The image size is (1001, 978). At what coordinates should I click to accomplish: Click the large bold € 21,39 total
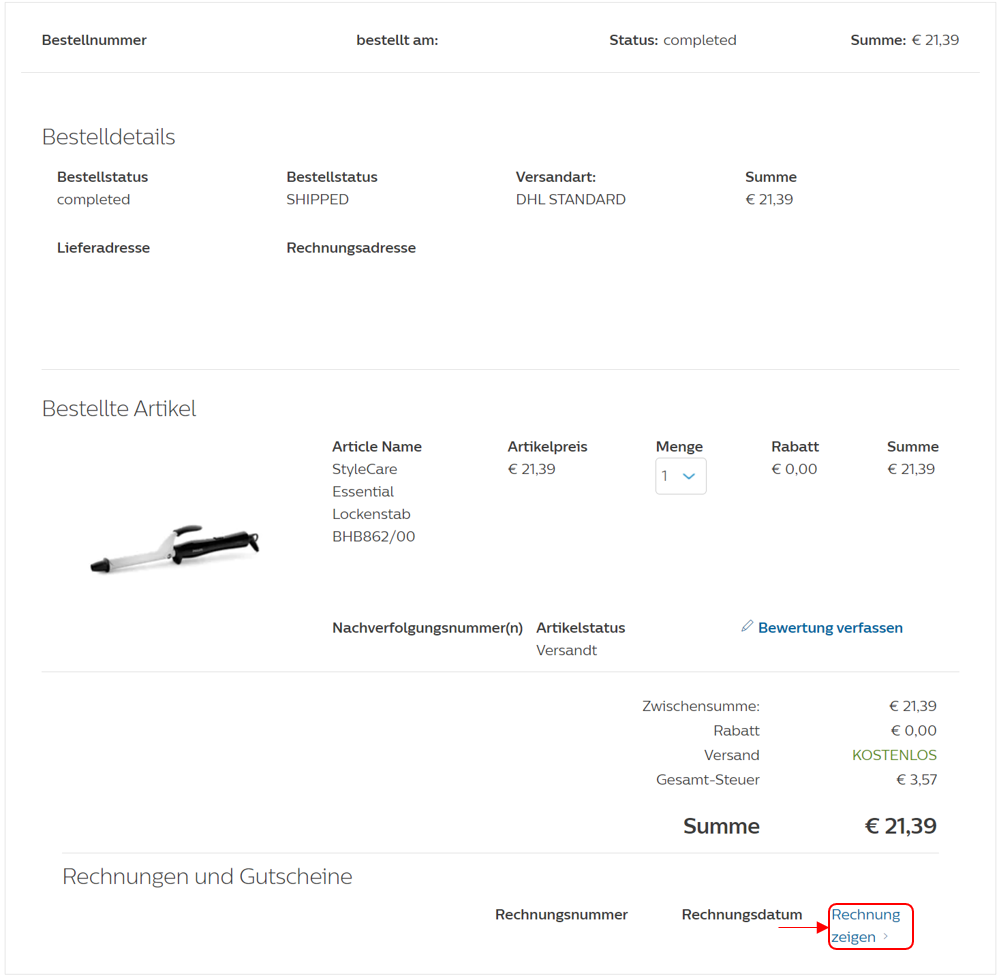[900, 826]
